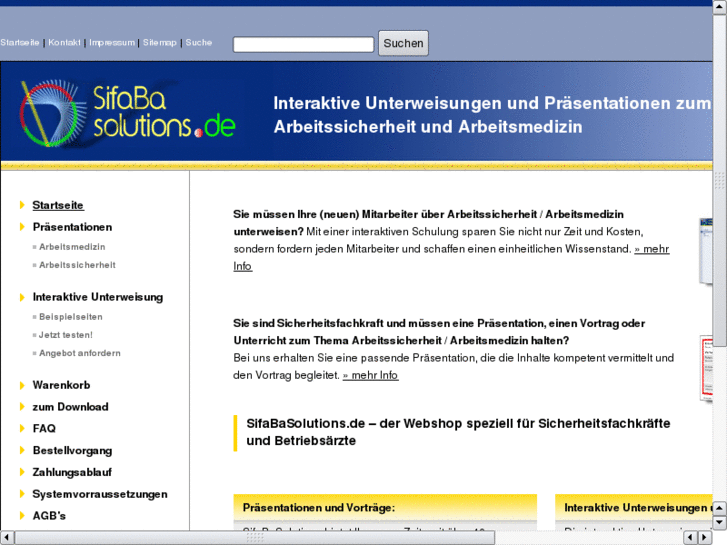The width and height of the screenshot is (727, 545).
Task: Open Impressum in the top navigation
Action: tap(112, 43)
